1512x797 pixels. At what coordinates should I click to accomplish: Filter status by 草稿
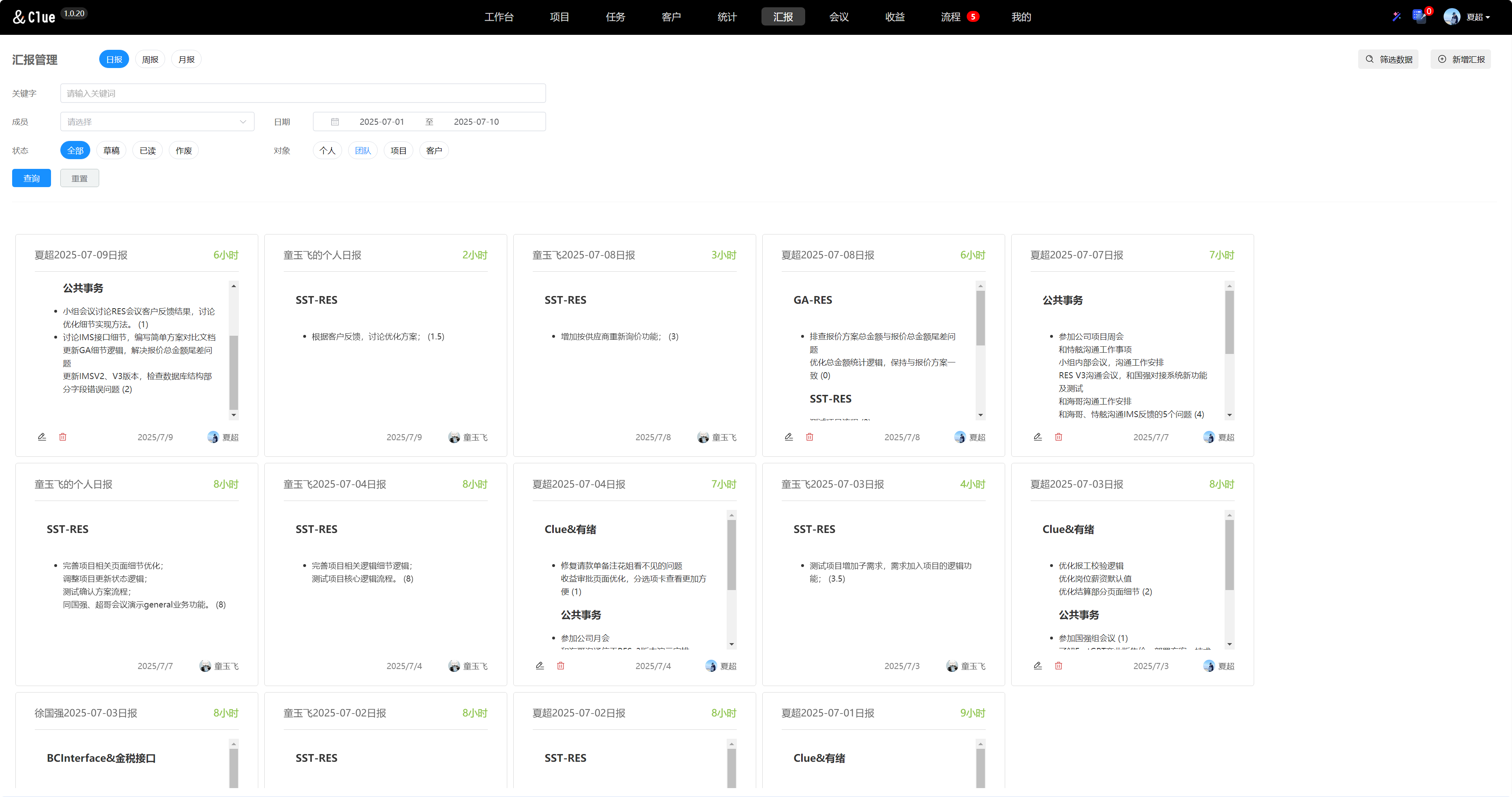(x=111, y=150)
